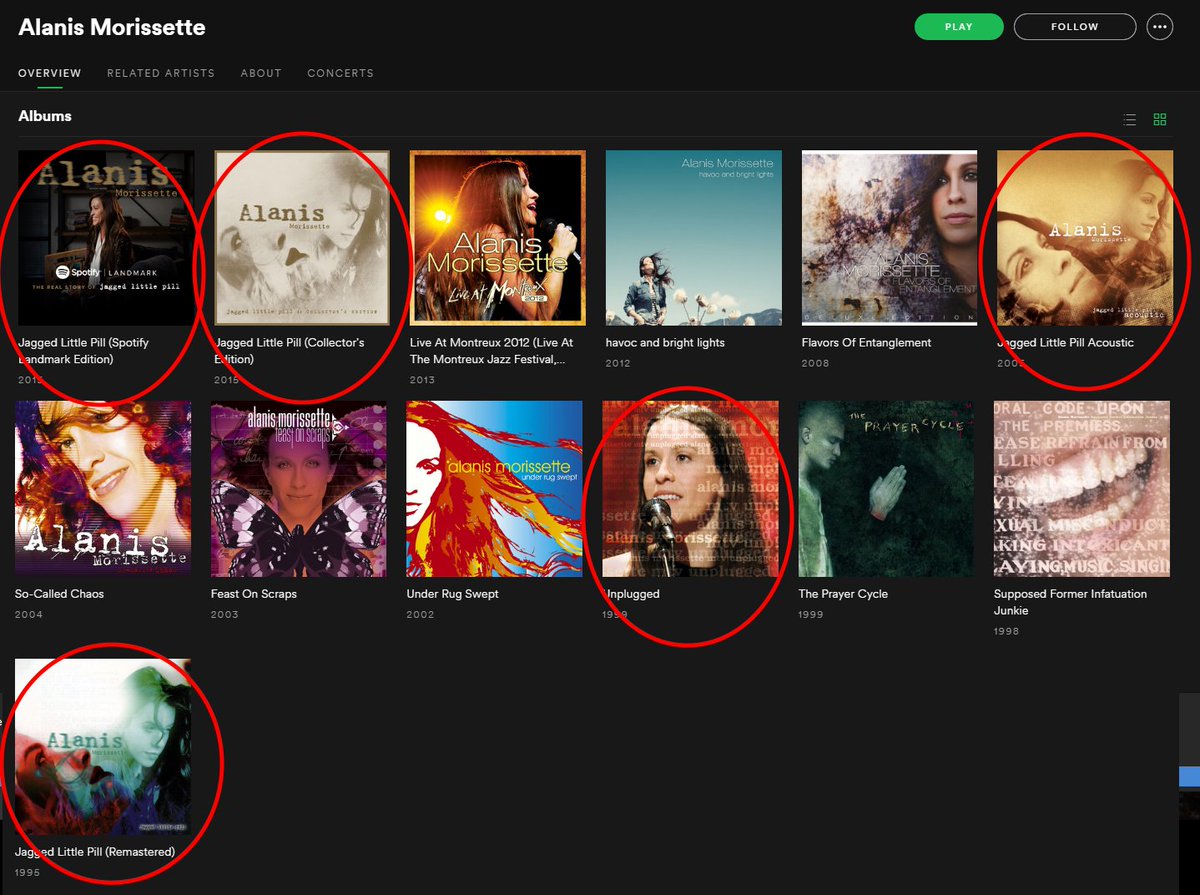Open havoc and bright lights cover

[694, 238]
